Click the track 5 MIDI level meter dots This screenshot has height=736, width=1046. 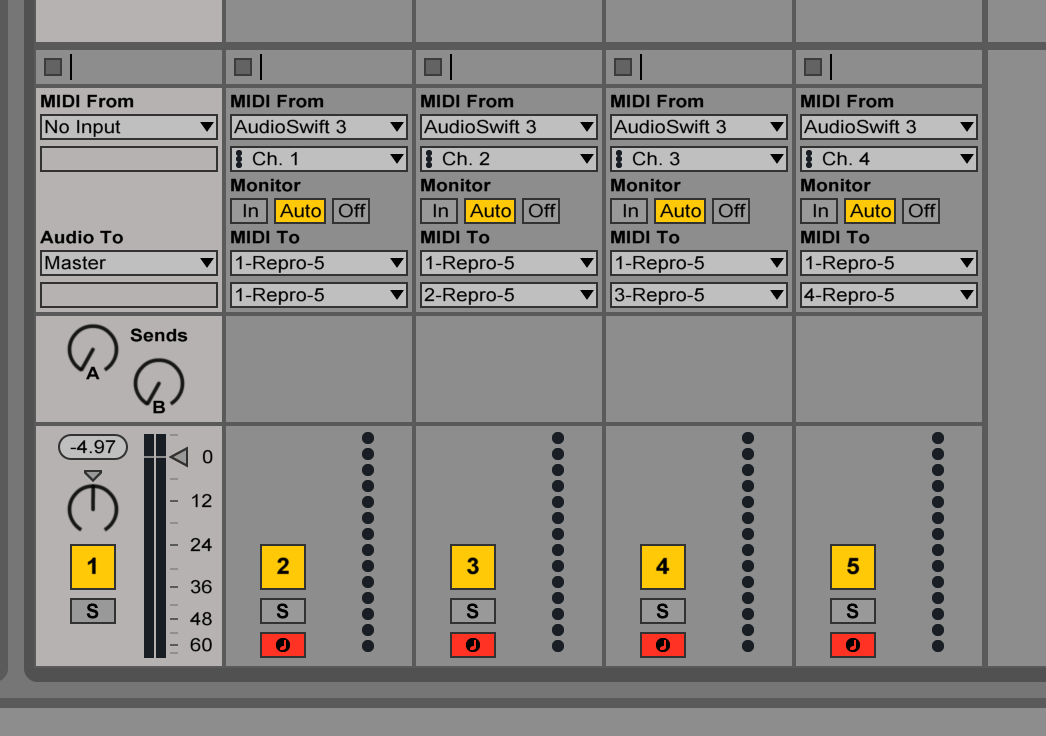pyautogui.click(x=937, y=542)
